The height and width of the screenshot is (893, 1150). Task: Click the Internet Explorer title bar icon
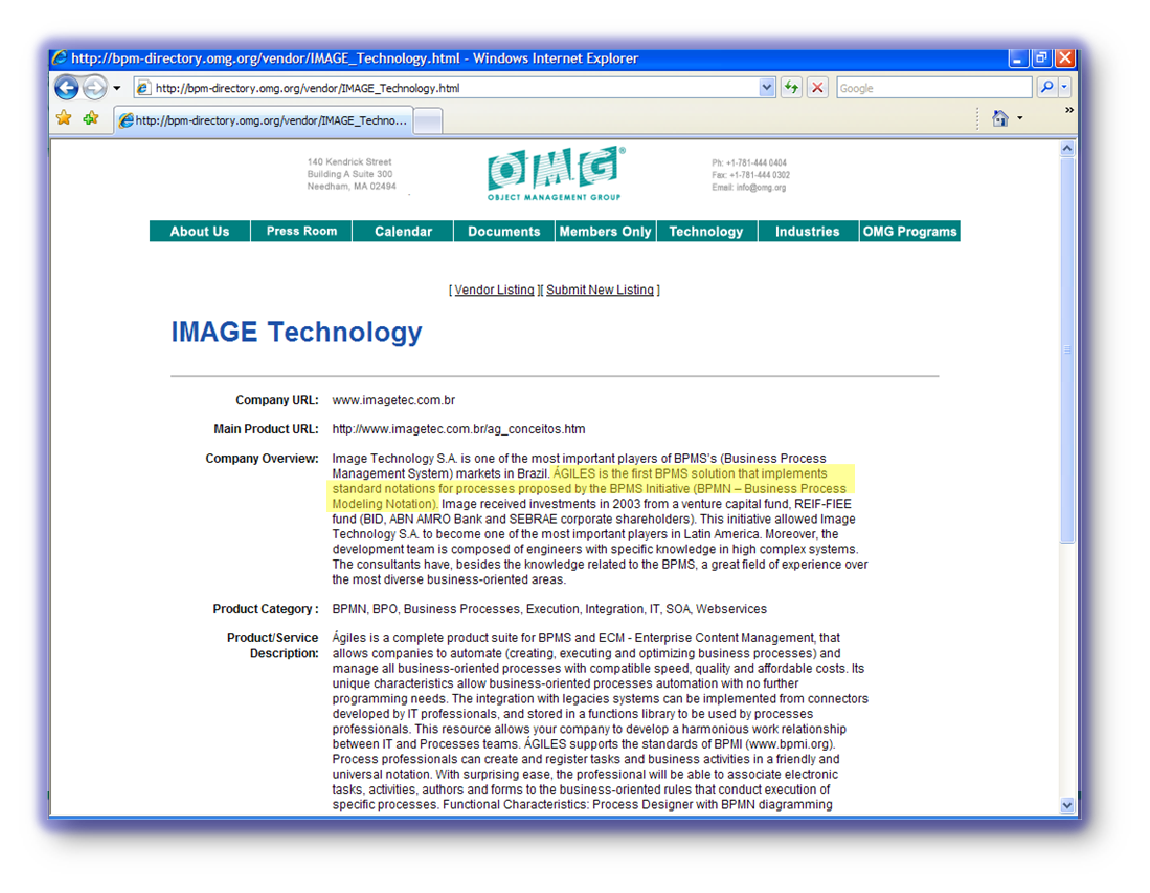(x=59, y=58)
